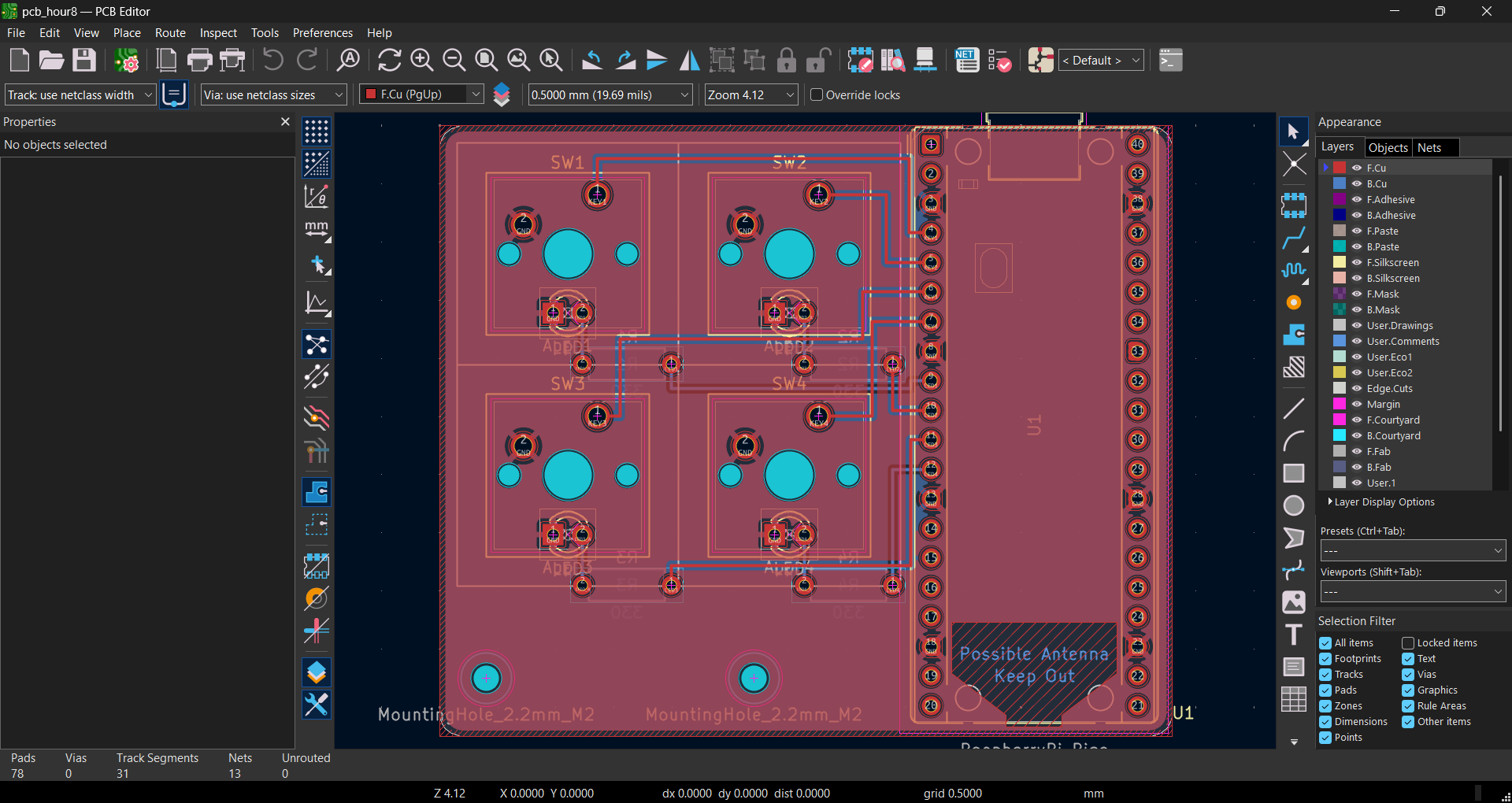The image size is (1512, 803).
Task: Hide the B.Cu layer eye icon
Action: click(1357, 183)
